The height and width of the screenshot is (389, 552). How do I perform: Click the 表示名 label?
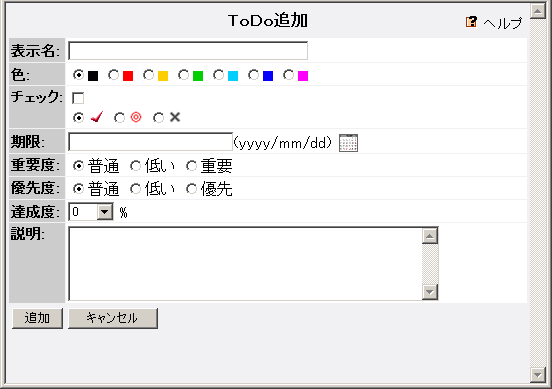click(35, 51)
